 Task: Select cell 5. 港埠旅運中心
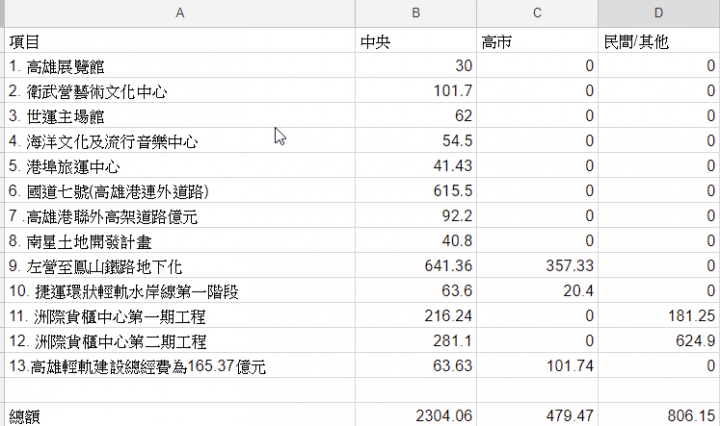(180, 166)
